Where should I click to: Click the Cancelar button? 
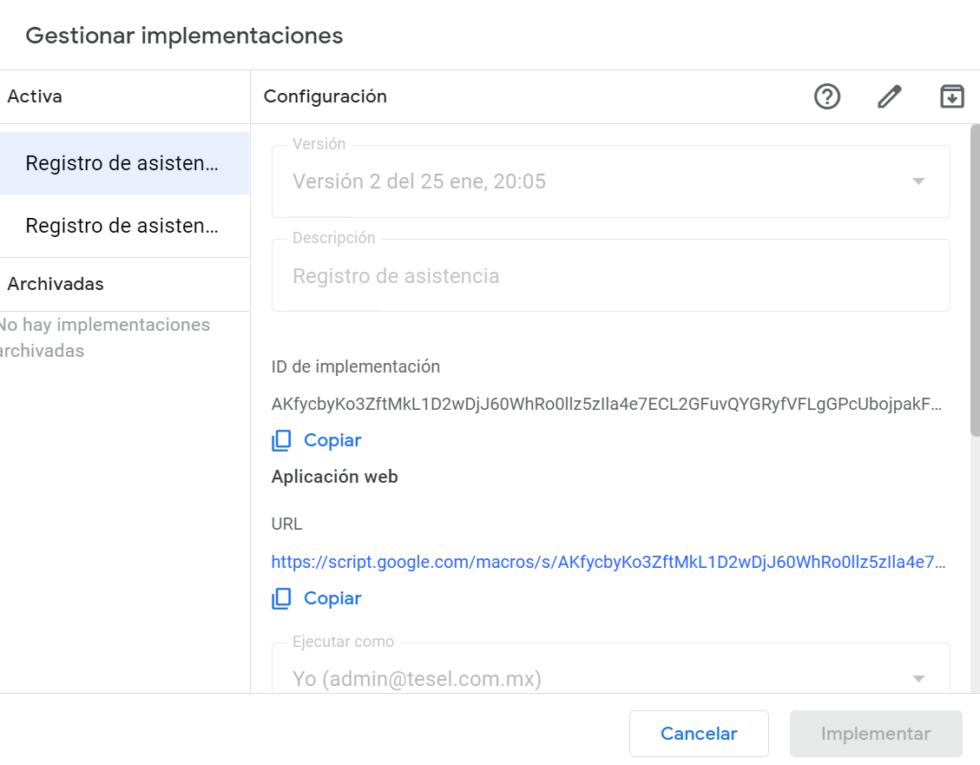(699, 733)
